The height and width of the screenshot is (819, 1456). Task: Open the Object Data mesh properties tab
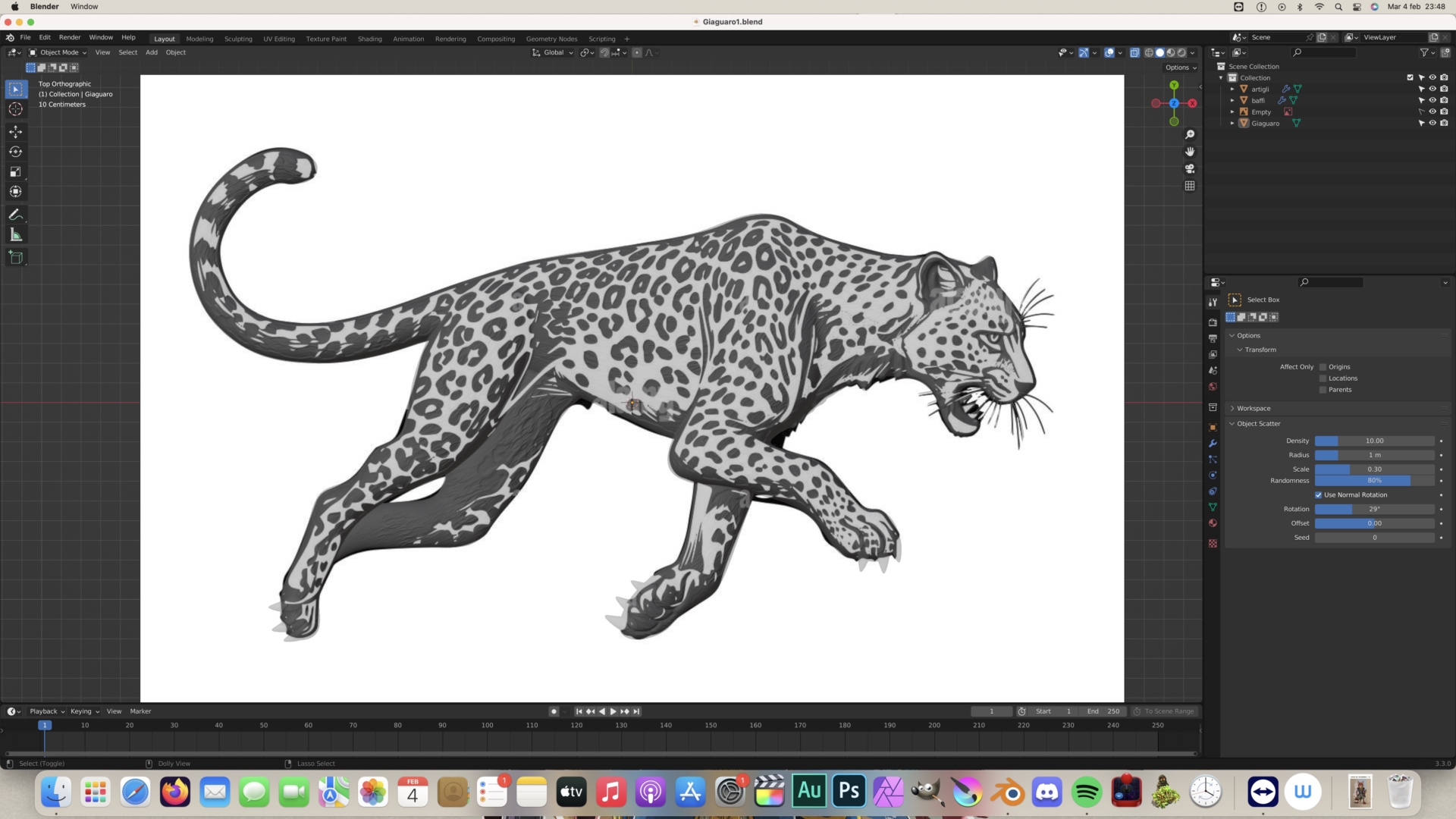1213,507
